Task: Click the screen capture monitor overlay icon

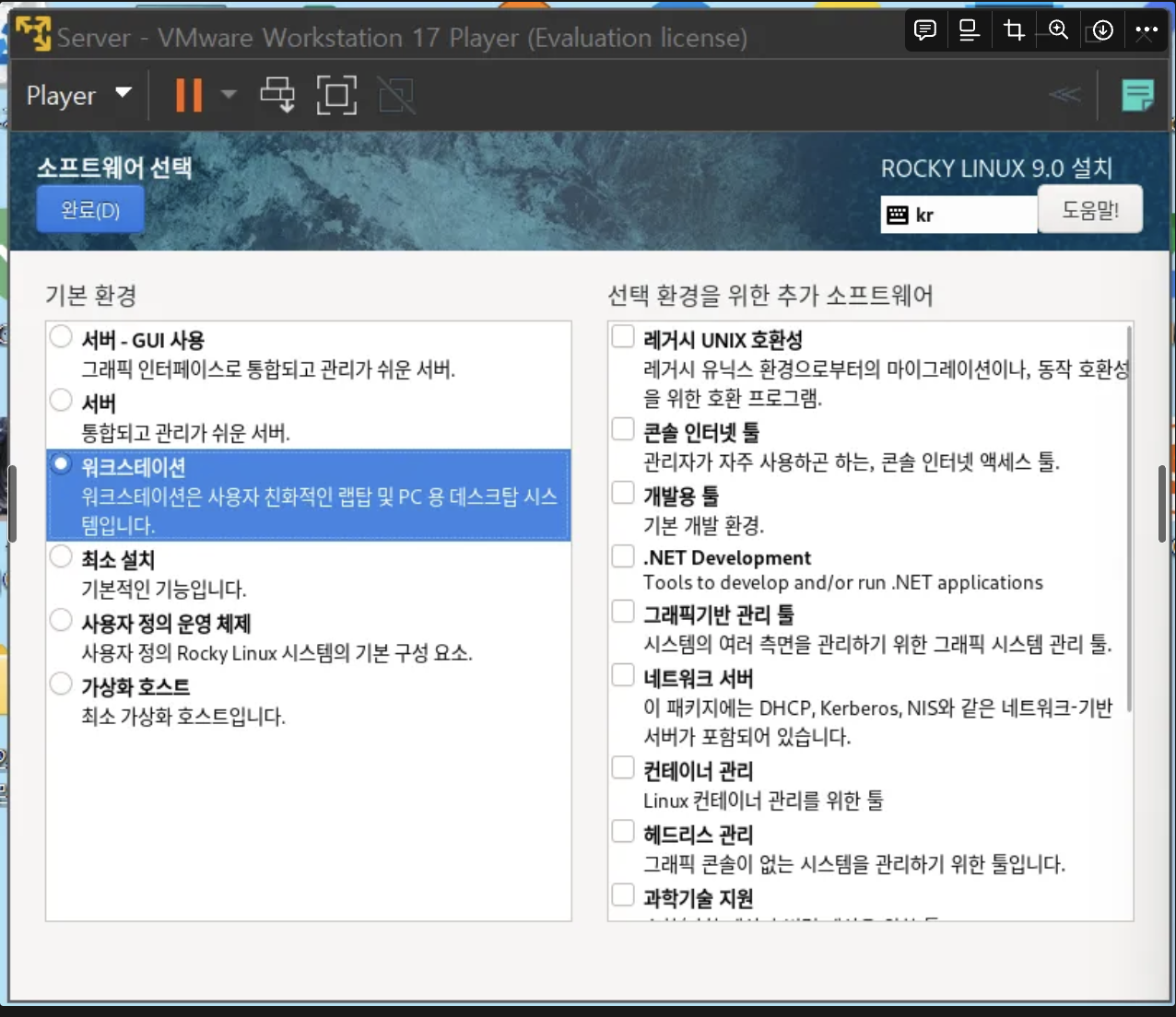Action: 969,30
